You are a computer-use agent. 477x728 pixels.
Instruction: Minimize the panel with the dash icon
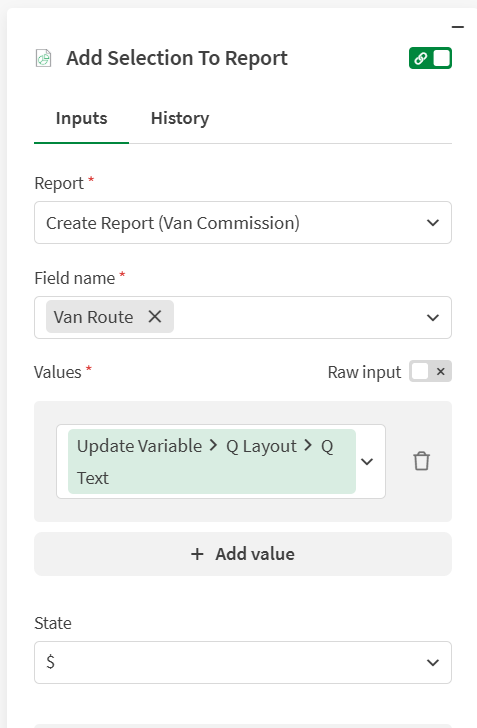(457, 27)
